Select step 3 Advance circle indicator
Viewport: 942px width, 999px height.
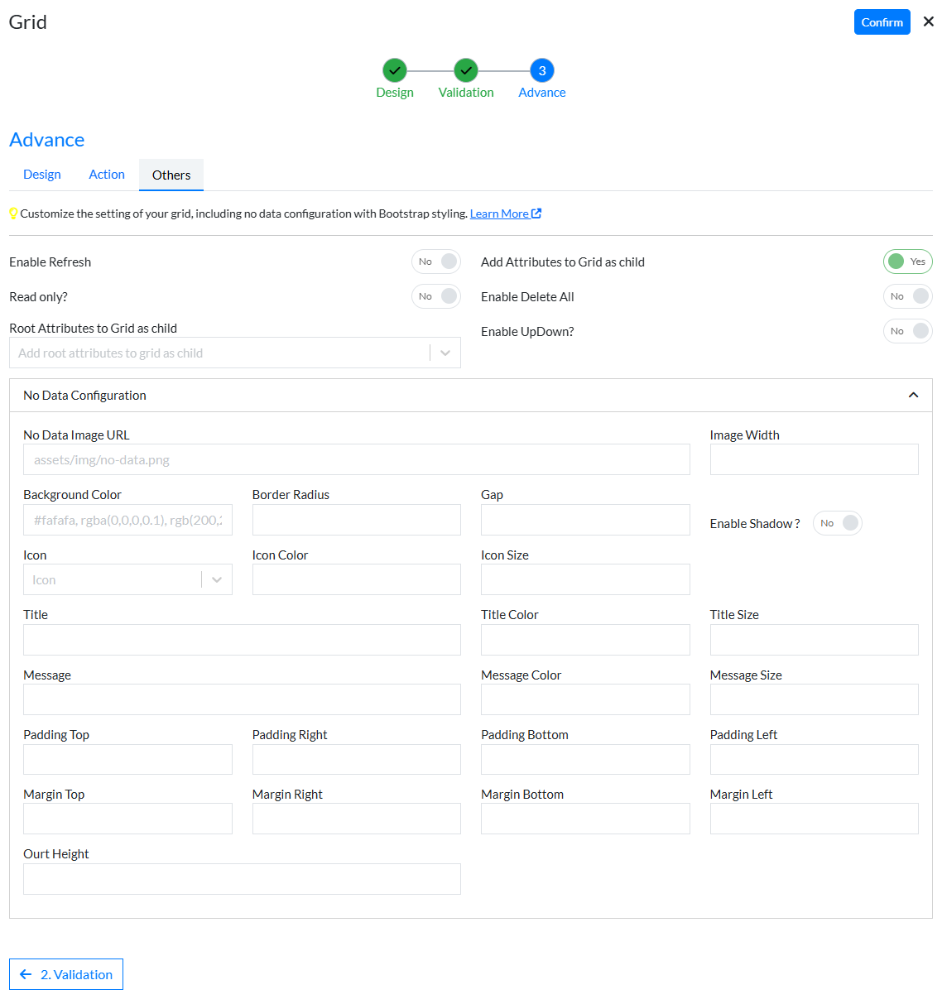click(x=541, y=71)
